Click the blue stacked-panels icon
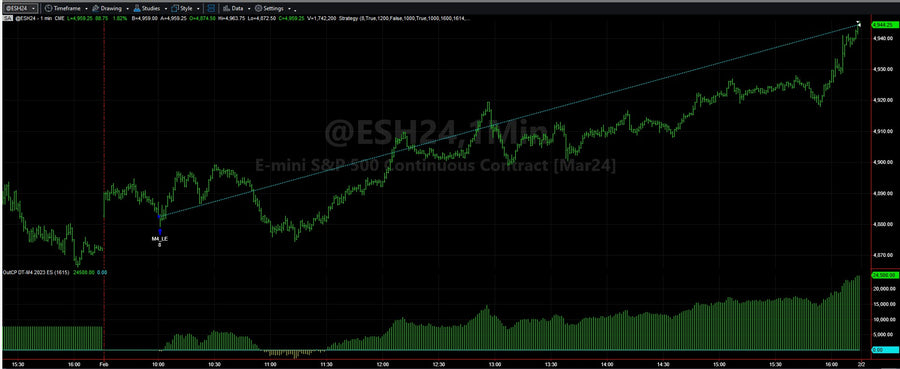This screenshot has height=369, width=900. pyautogui.click(x=211, y=9)
